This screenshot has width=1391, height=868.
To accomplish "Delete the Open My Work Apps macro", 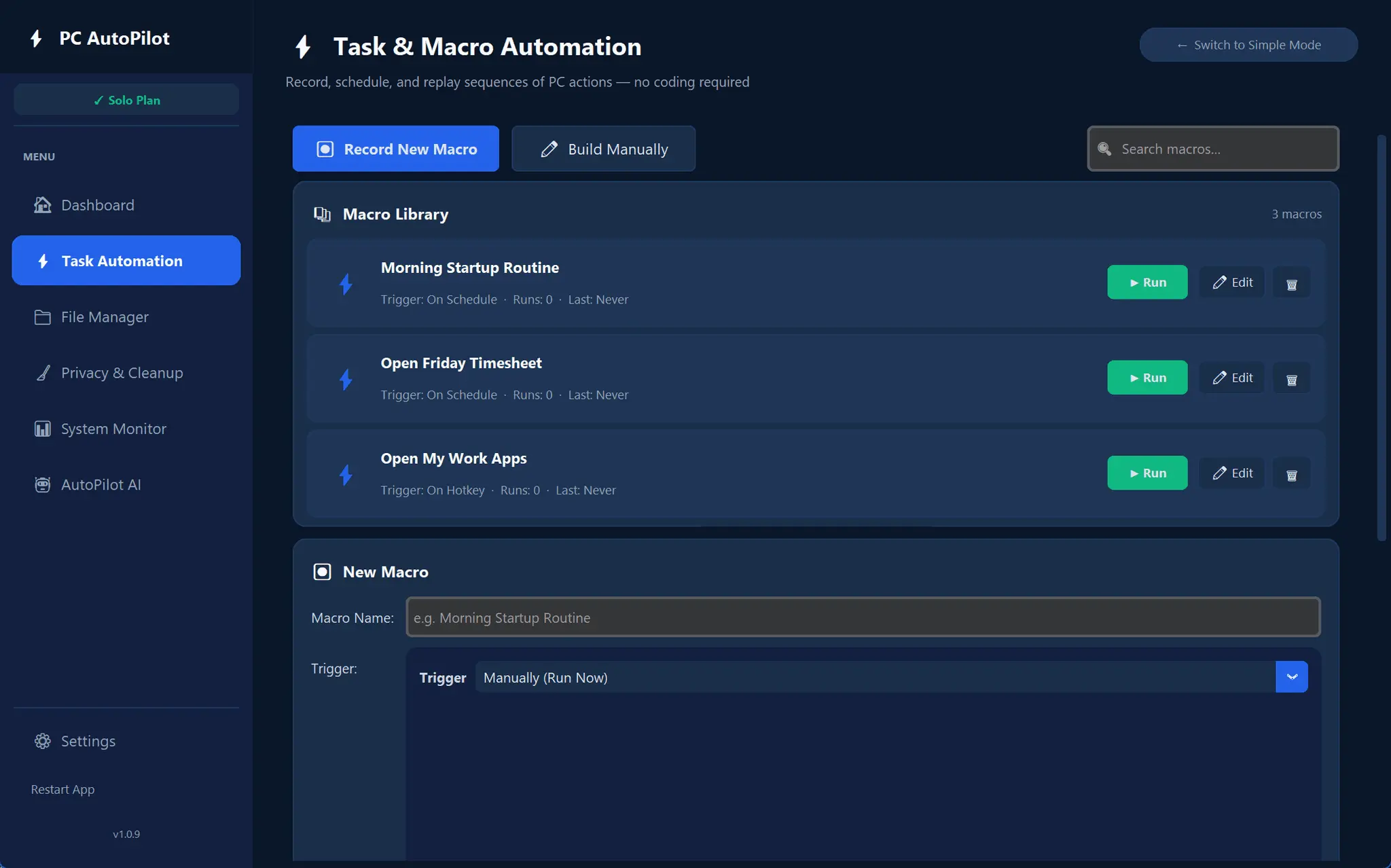I will point(1291,473).
